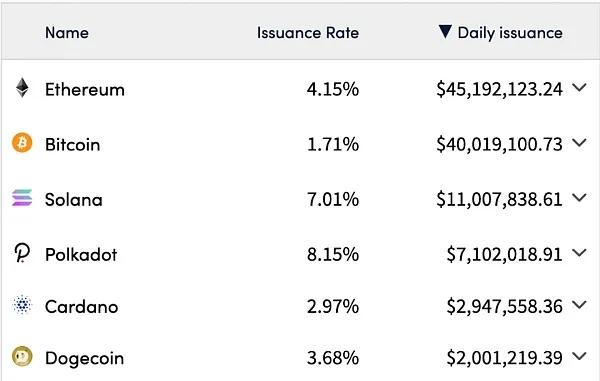Expand the Solana row chevron
This screenshot has width=600, height=381.
[579, 197]
